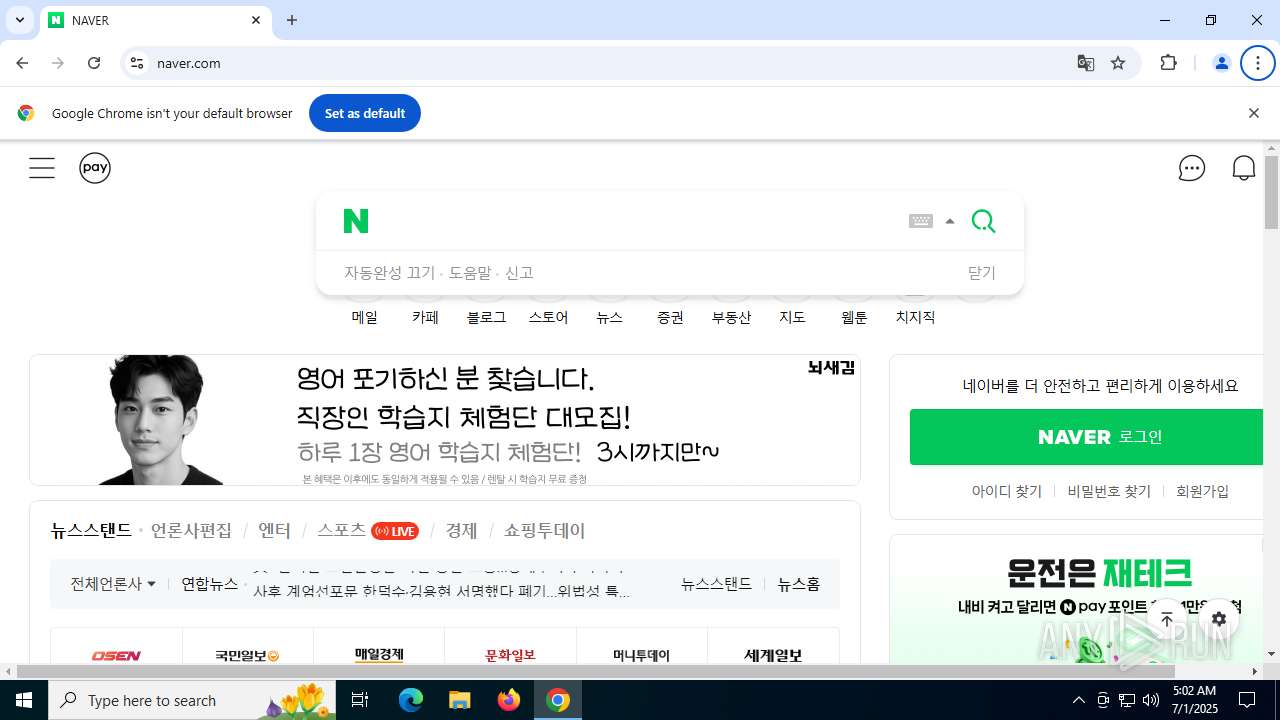Close the autocomplete panel with 닫기
This screenshot has width=1280, height=720.
coord(982,273)
